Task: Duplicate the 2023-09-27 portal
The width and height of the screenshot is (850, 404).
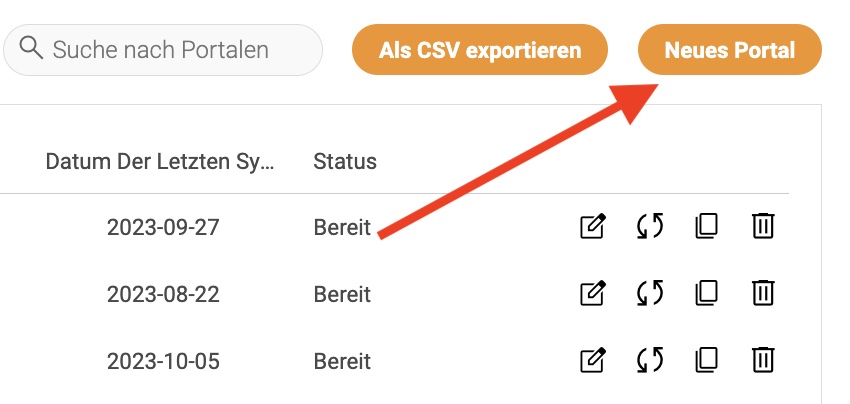Action: click(706, 226)
